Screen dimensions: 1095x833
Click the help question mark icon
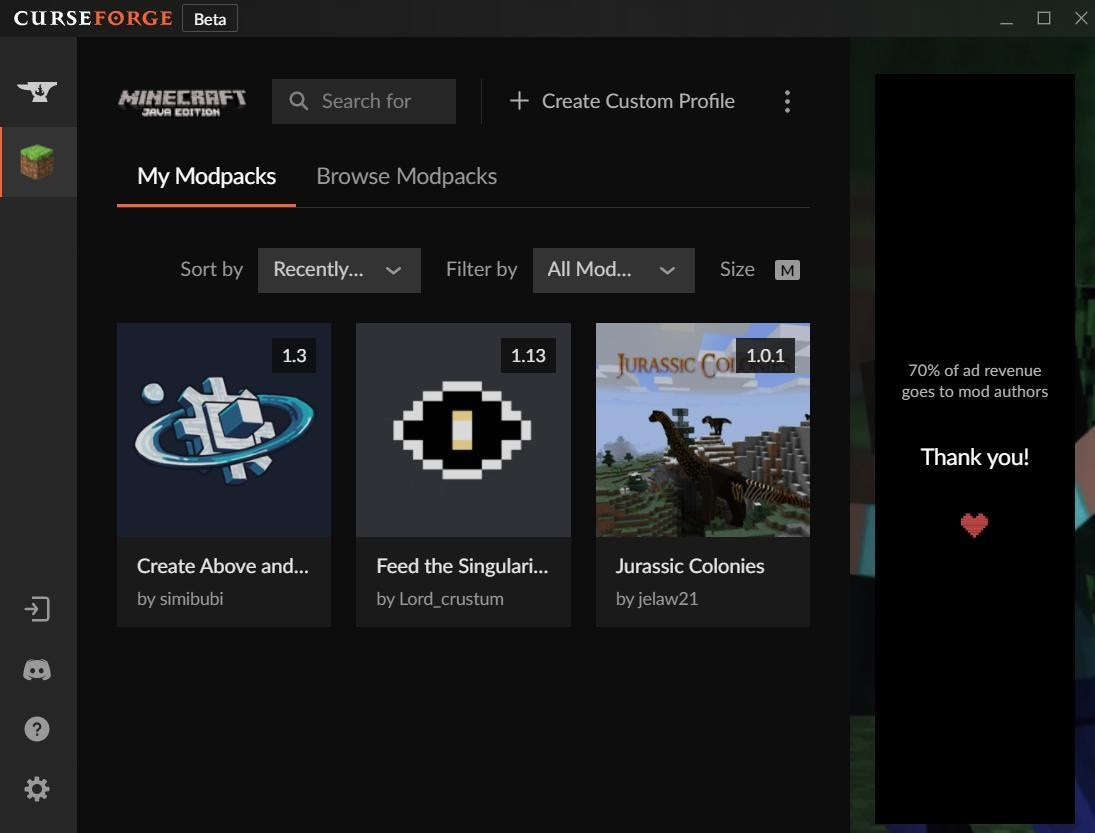(x=37, y=729)
